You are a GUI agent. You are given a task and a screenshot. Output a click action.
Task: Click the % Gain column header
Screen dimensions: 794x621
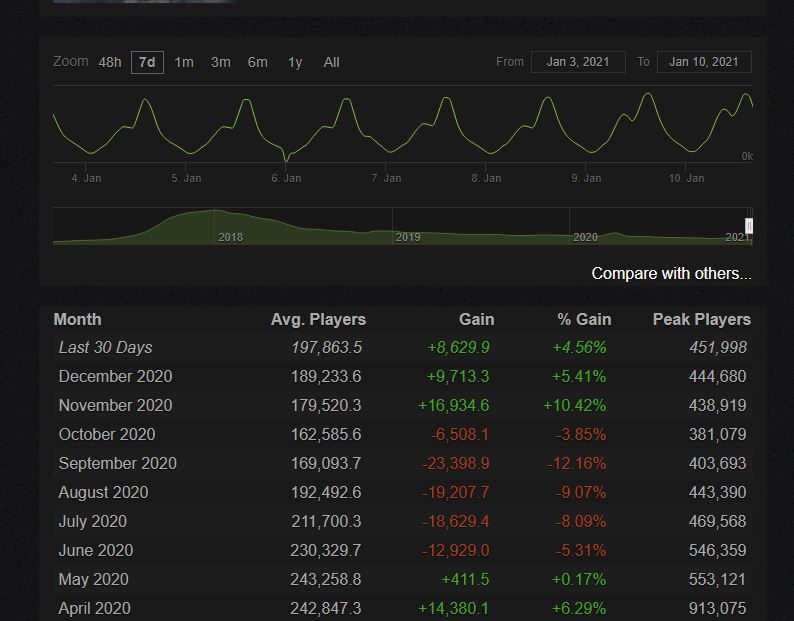[584, 319]
